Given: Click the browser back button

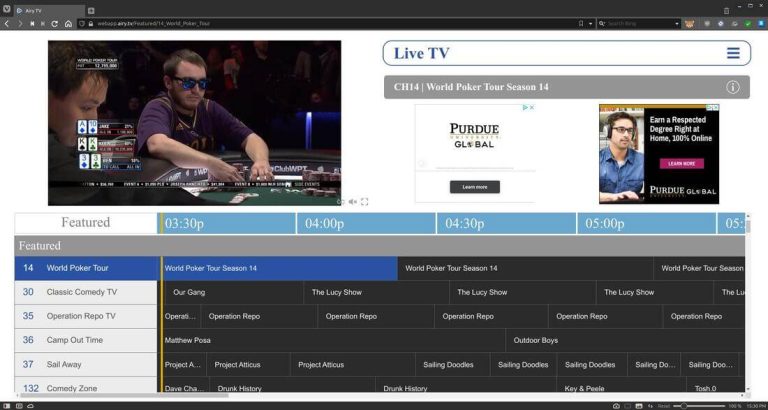Looking at the screenshot, I should pyautogui.click(x=7, y=23).
